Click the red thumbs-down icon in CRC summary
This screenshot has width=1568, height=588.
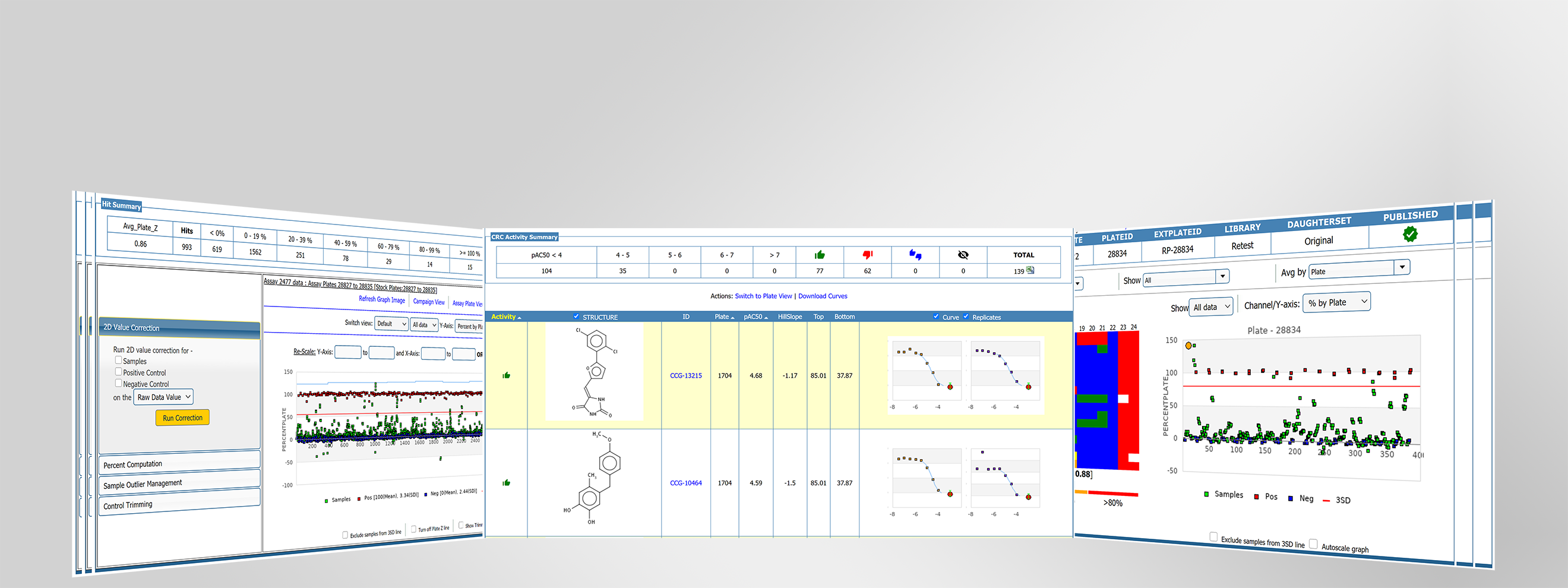[x=867, y=255]
